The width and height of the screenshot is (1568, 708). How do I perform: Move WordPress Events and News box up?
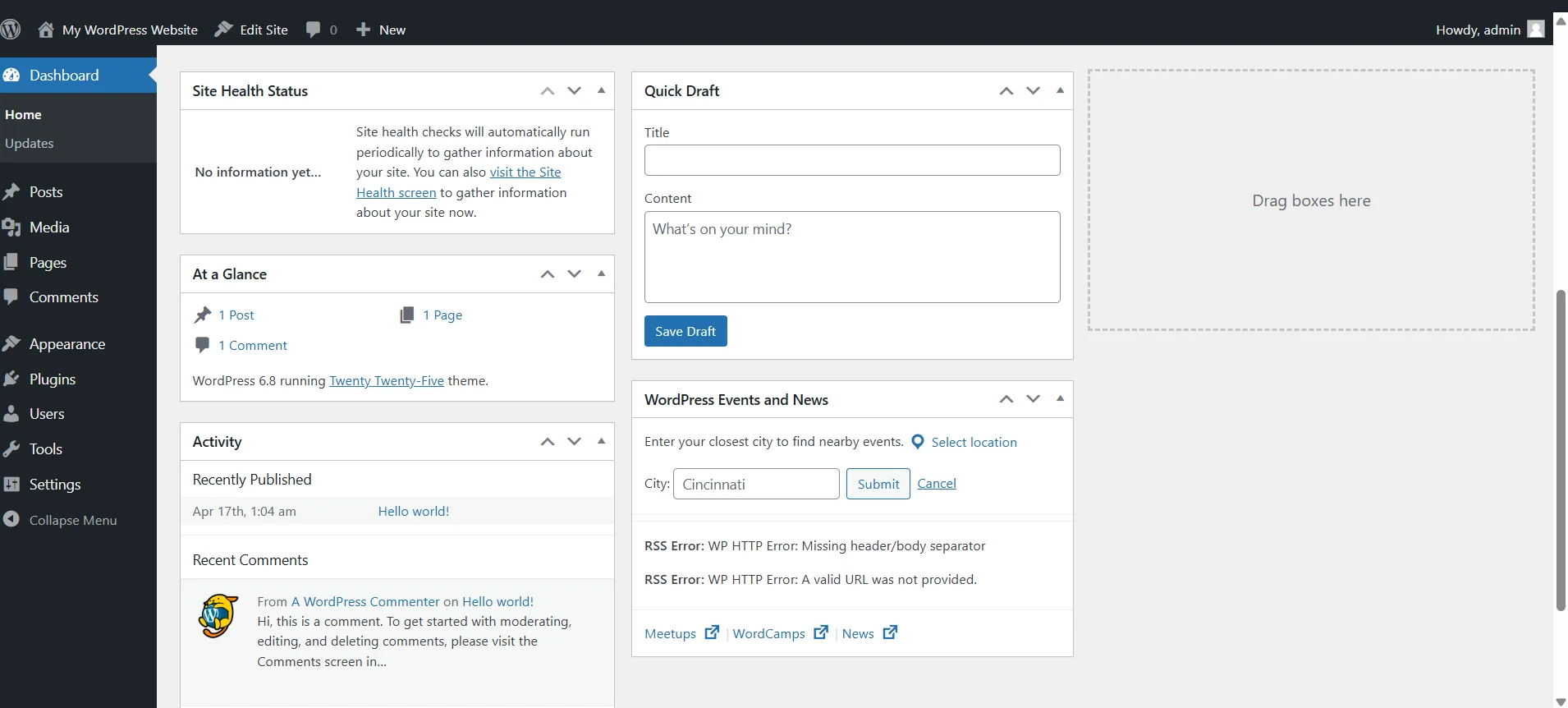coord(1006,399)
